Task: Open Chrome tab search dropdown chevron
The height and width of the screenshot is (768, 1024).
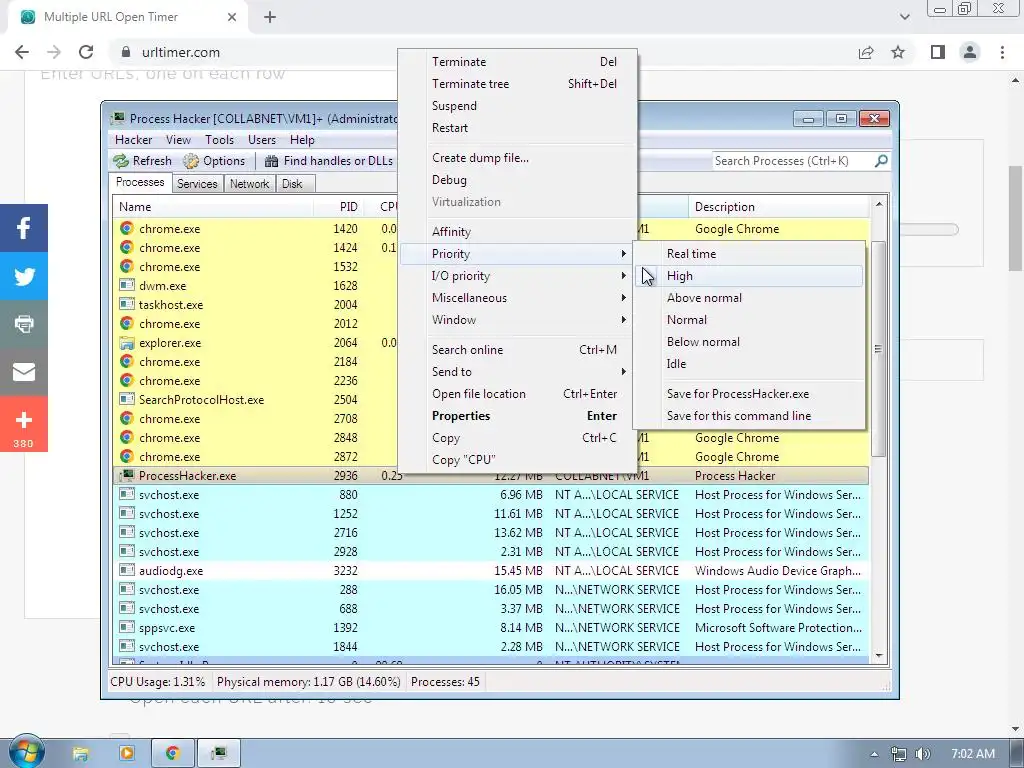Action: [x=904, y=17]
